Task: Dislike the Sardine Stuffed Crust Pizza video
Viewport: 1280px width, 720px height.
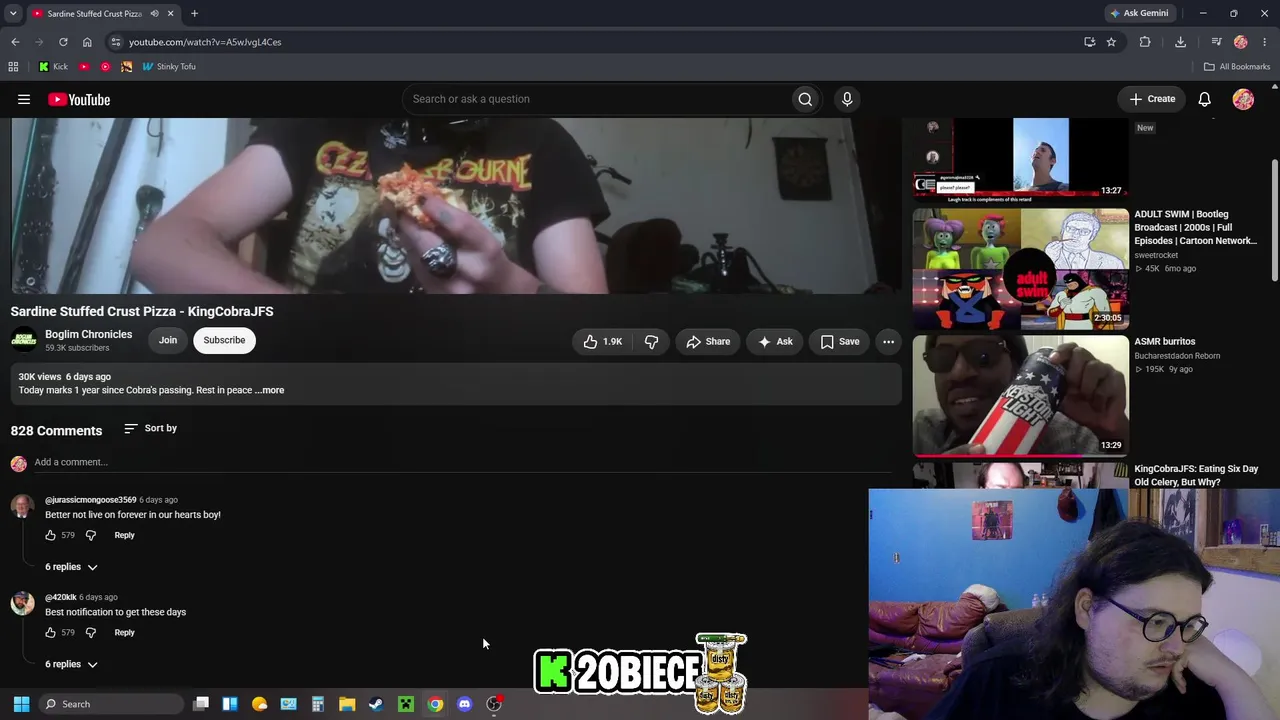Action: point(651,341)
